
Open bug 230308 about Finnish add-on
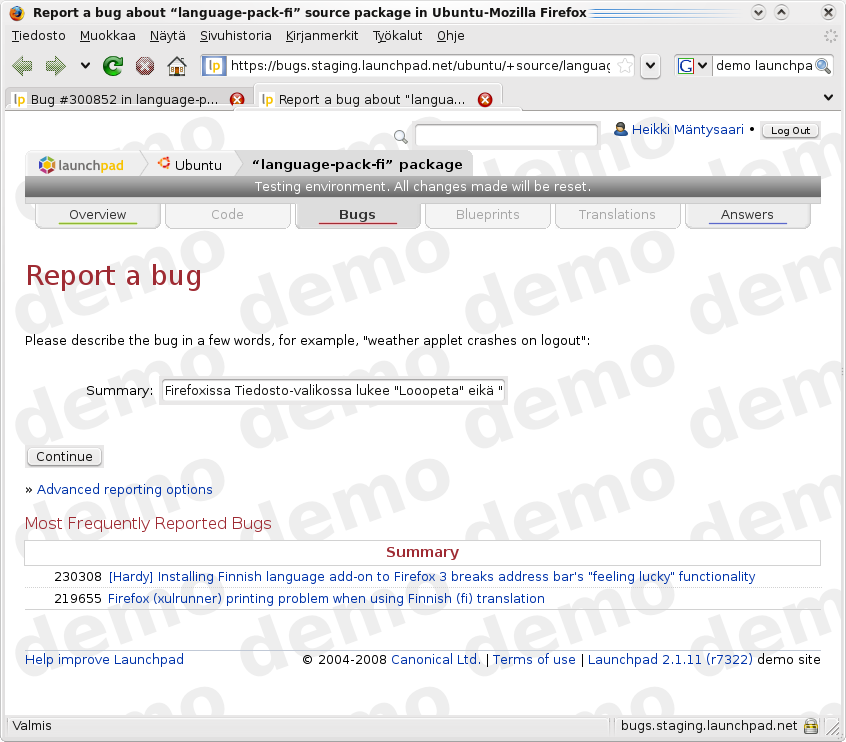coord(431,577)
